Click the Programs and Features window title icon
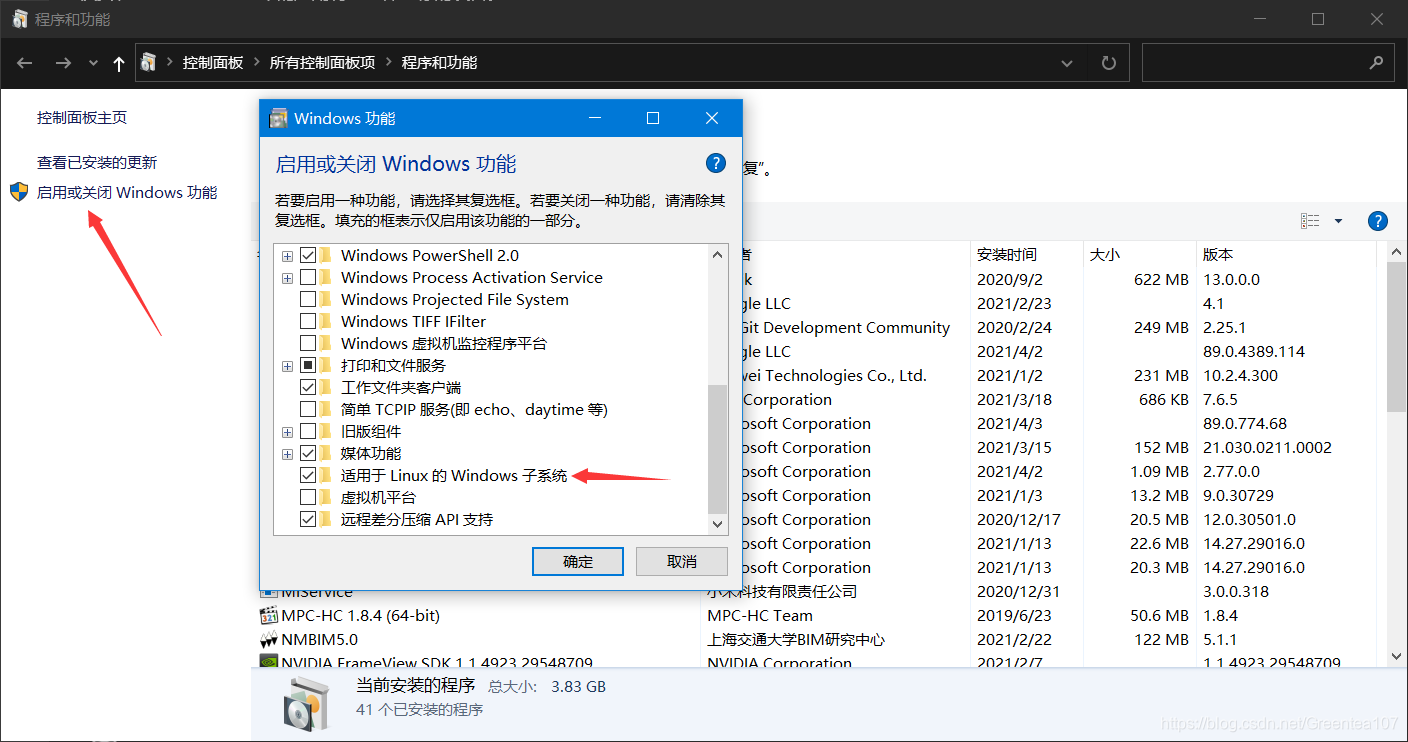 20,19
